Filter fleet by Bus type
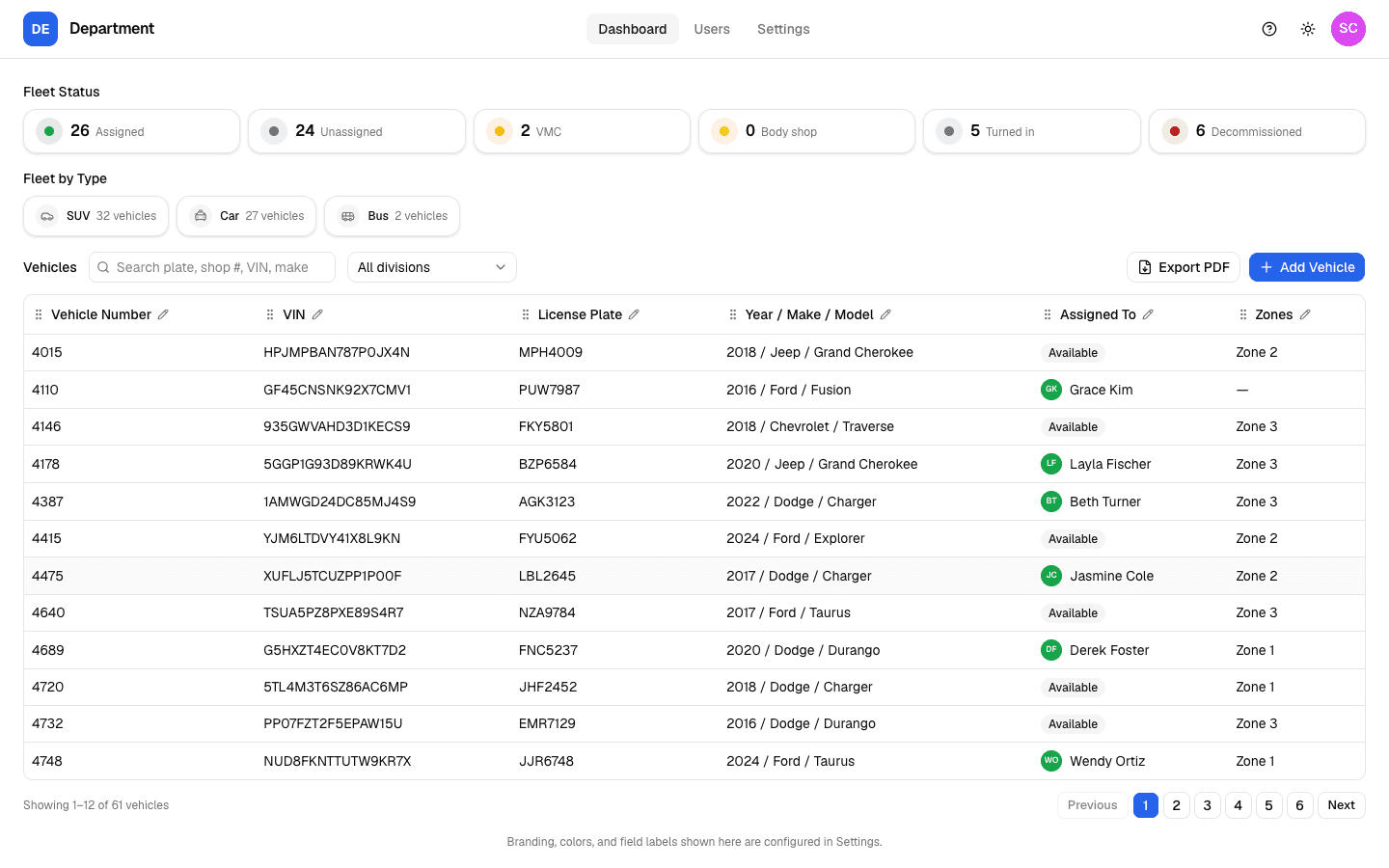Viewport: 1389px width, 868px height. coord(392,216)
